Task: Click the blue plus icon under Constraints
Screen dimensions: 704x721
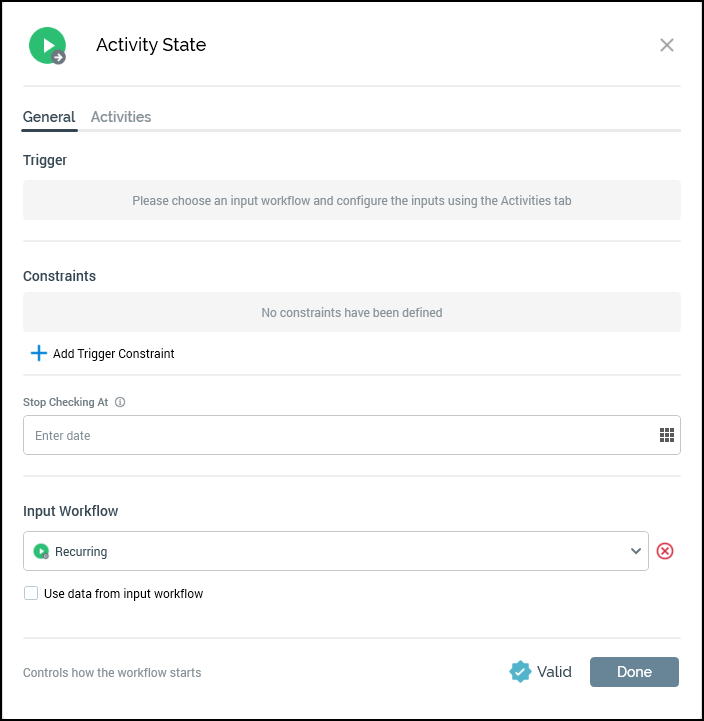Action: click(39, 353)
